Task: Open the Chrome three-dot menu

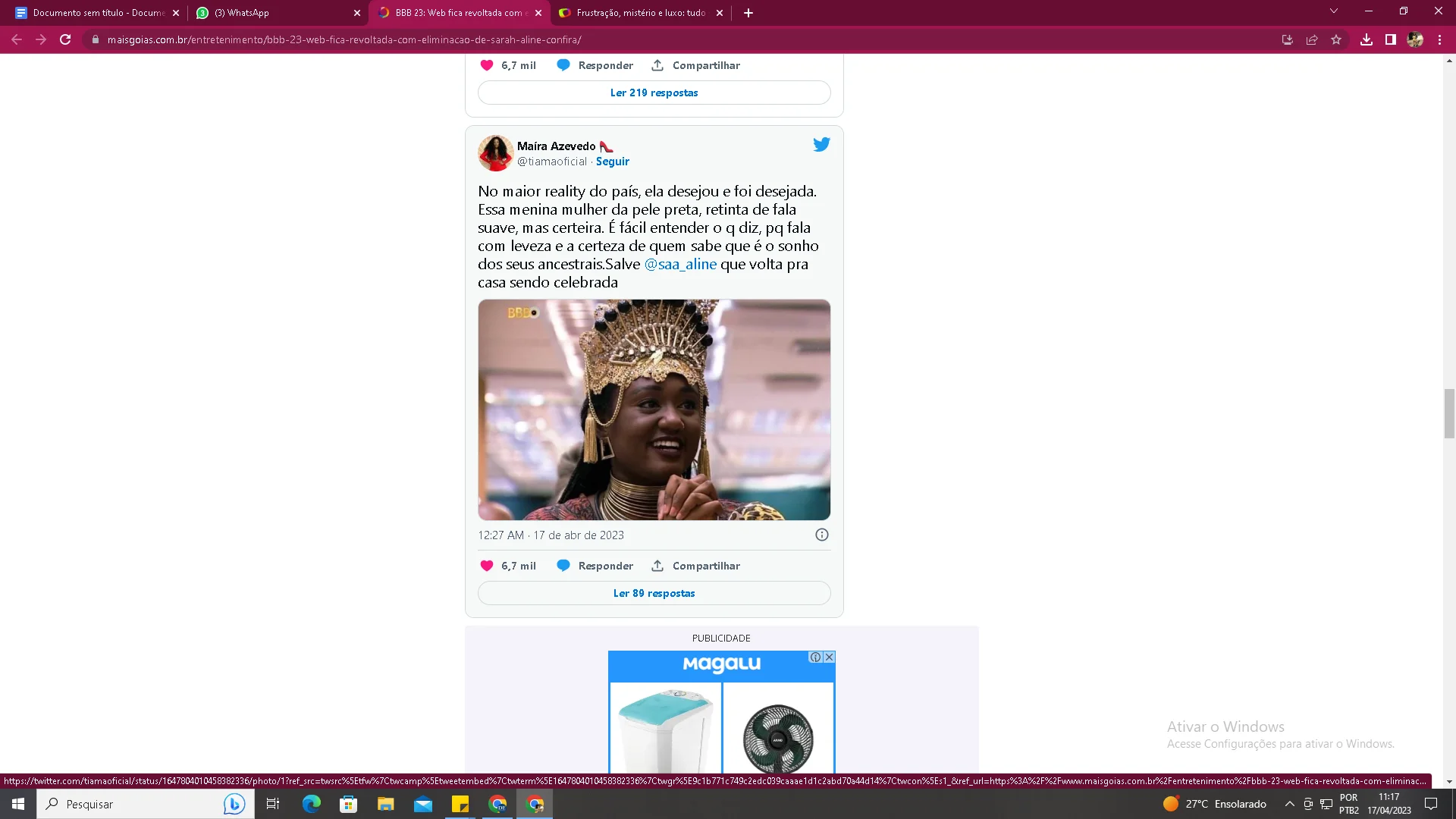Action: tap(1439, 39)
